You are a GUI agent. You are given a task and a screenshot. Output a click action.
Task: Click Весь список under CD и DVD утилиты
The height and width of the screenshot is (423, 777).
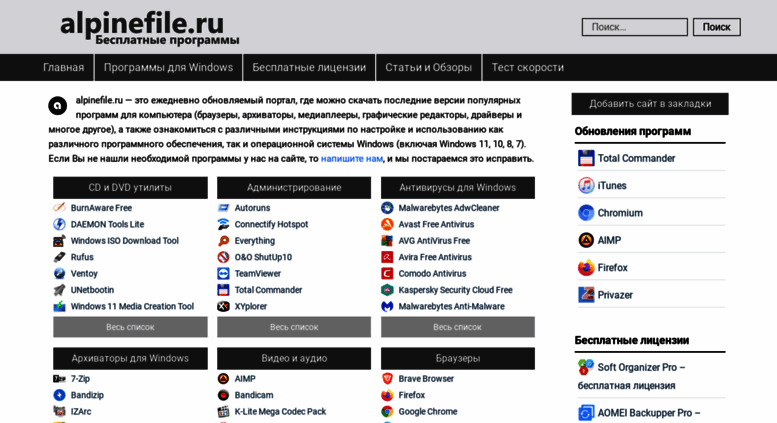(x=130, y=327)
